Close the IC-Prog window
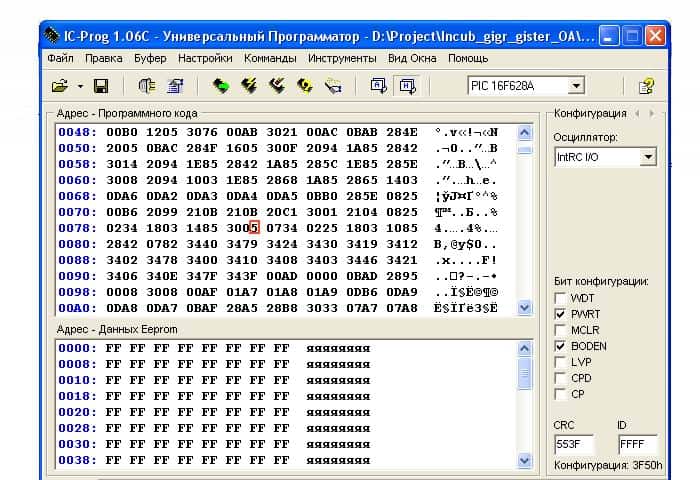This screenshot has height=480, width=700. click(655, 36)
